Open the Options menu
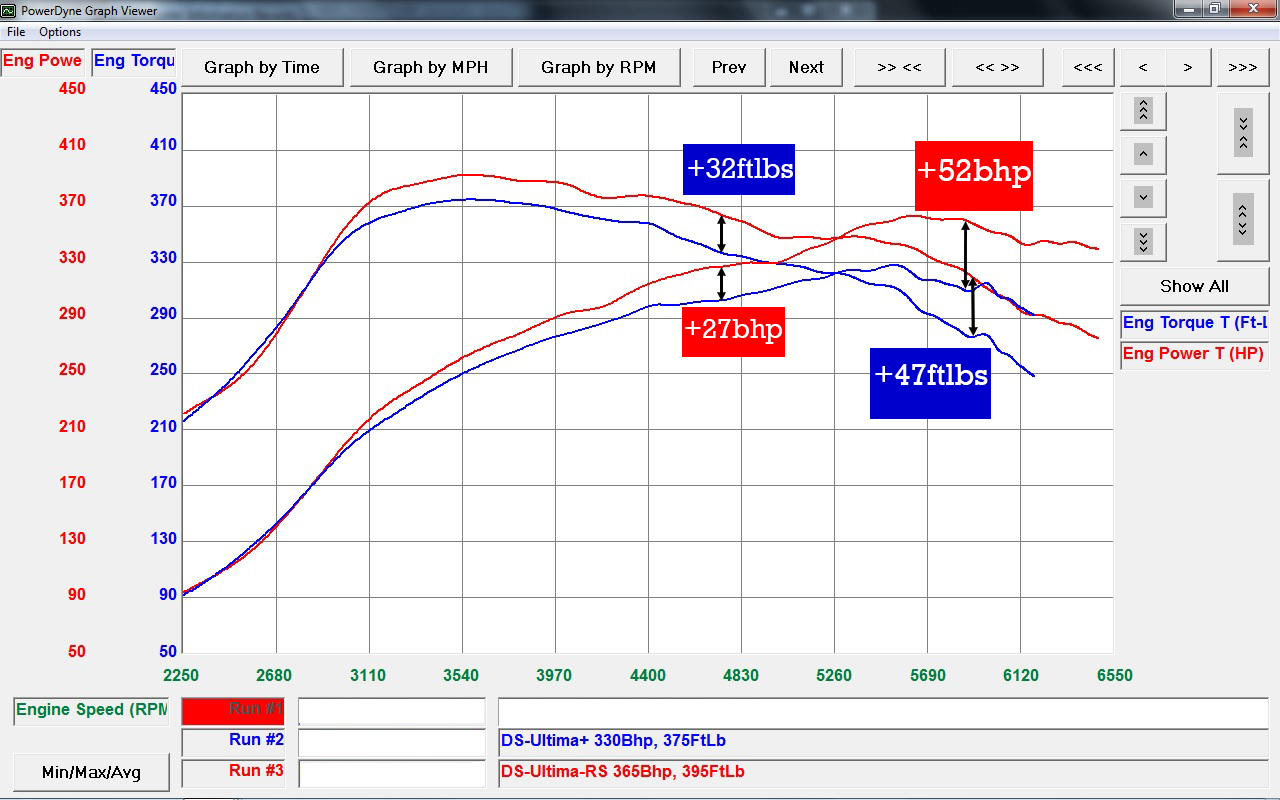1280x800 pixels. 60,32
